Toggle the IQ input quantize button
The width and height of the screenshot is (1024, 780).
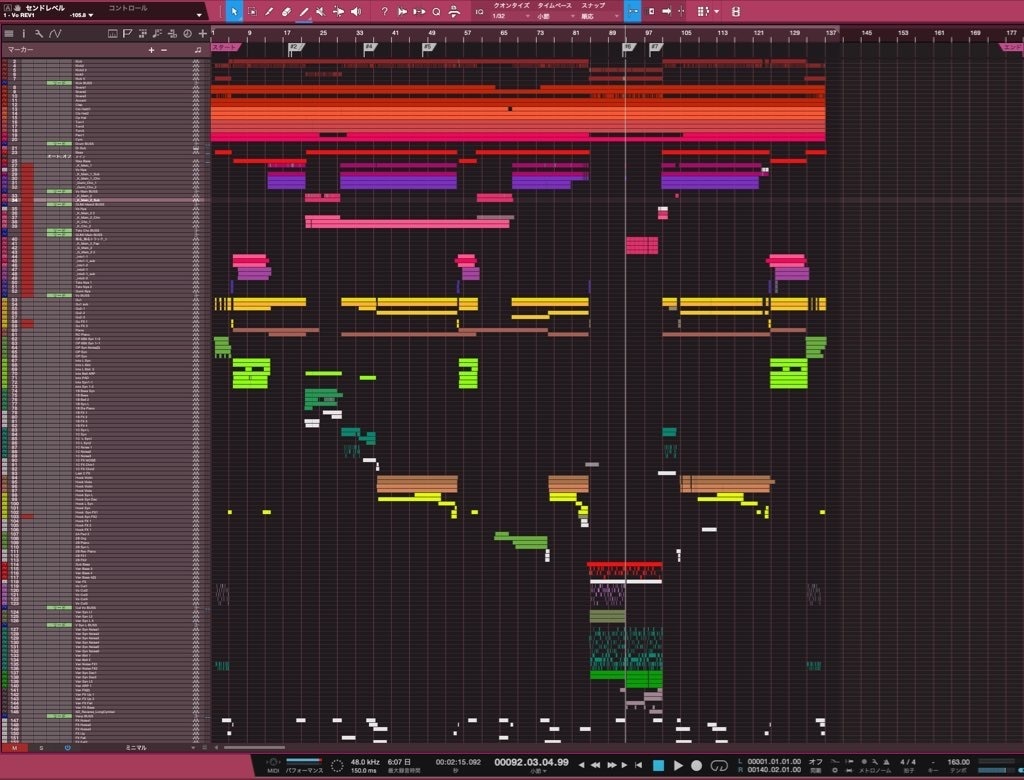479,11
